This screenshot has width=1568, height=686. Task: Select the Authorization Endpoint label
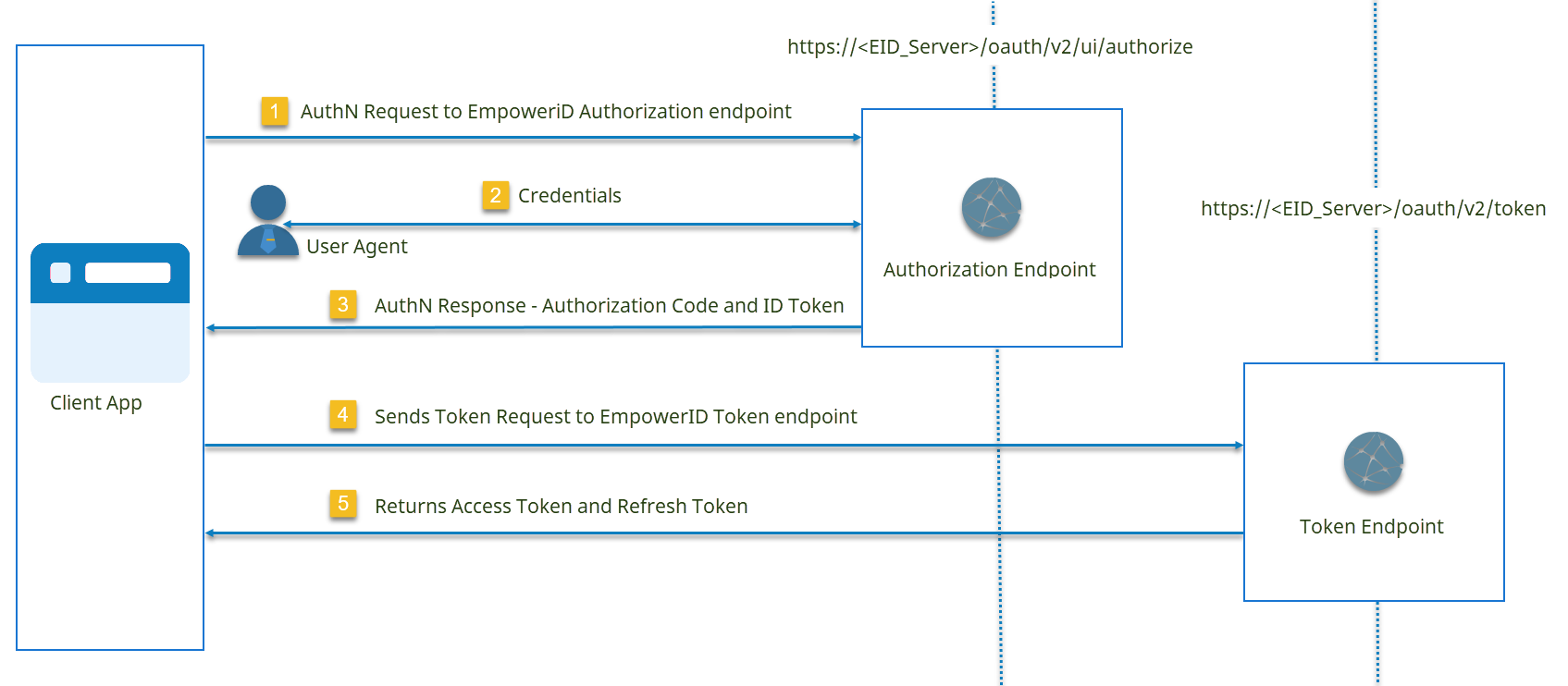pyautogui.click(x=989, y=270)
